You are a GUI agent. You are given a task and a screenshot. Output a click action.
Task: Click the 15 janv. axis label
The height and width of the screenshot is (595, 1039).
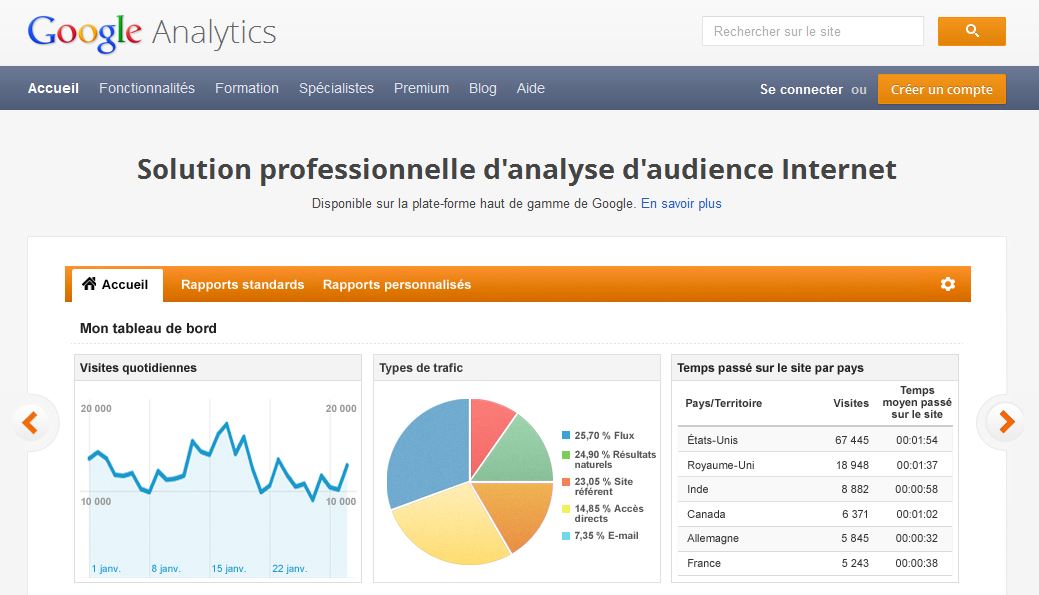tap(229, 568)
